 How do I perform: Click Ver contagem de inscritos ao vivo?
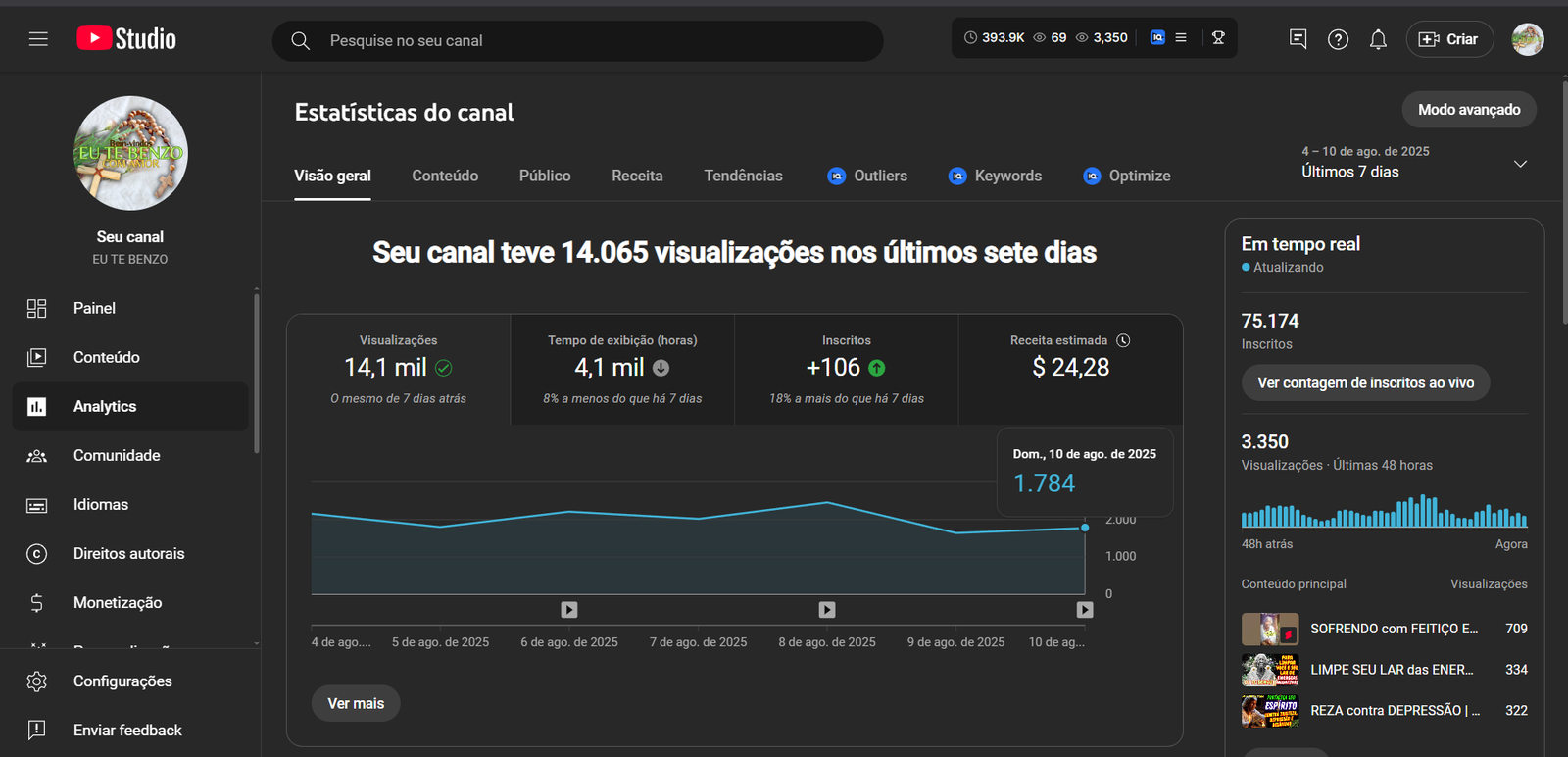pos(1365,382)
